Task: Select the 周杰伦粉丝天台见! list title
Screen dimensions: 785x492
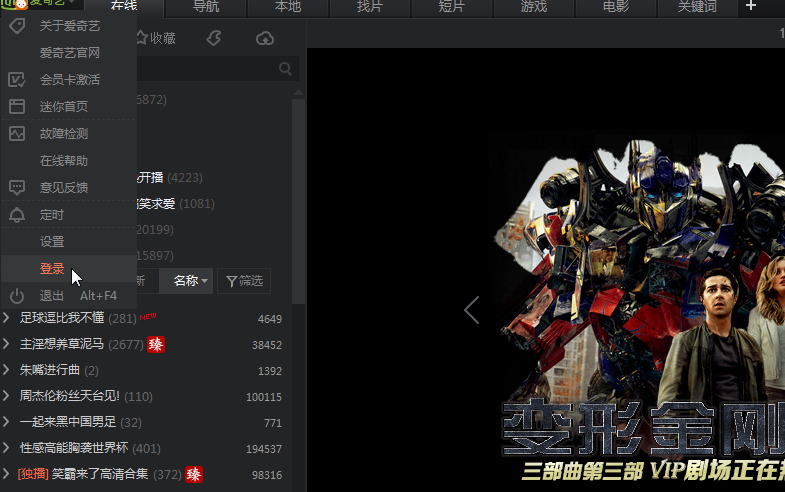Action: 70,396
